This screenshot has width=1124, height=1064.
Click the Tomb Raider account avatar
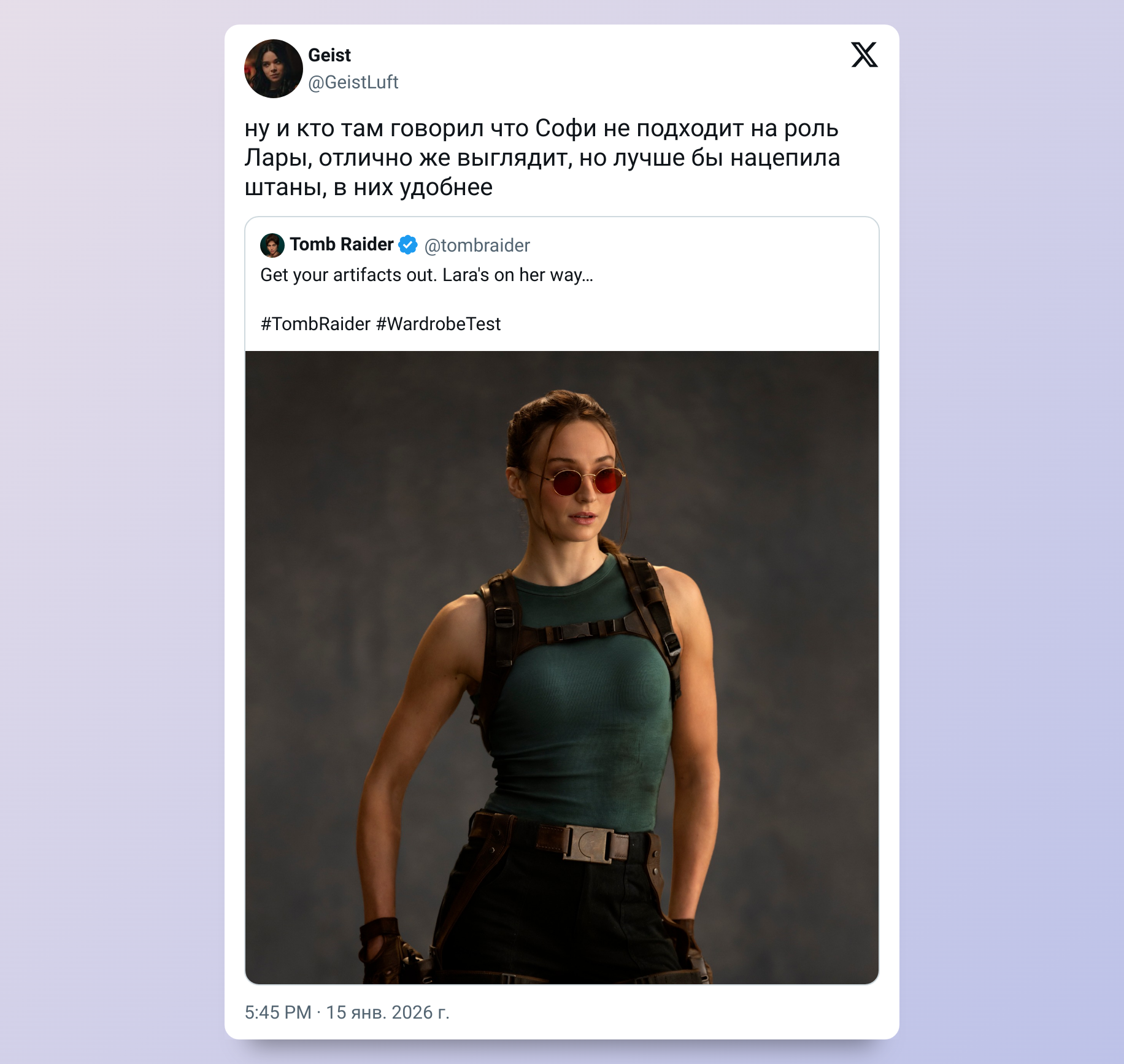pyautogui.click(x=272, y=245)
